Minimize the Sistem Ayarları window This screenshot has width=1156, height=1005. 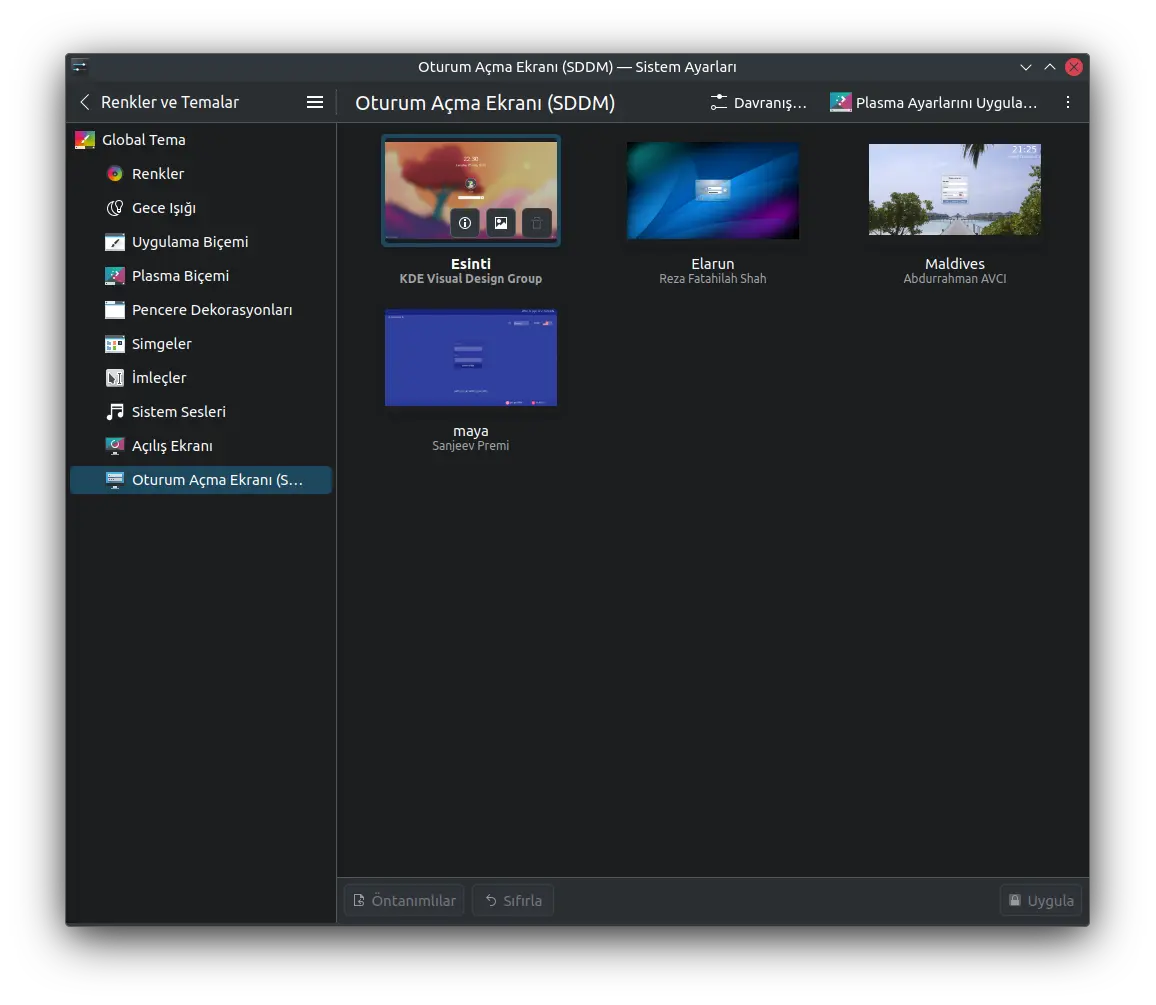pyautogui.click(x=1026, y=67)
